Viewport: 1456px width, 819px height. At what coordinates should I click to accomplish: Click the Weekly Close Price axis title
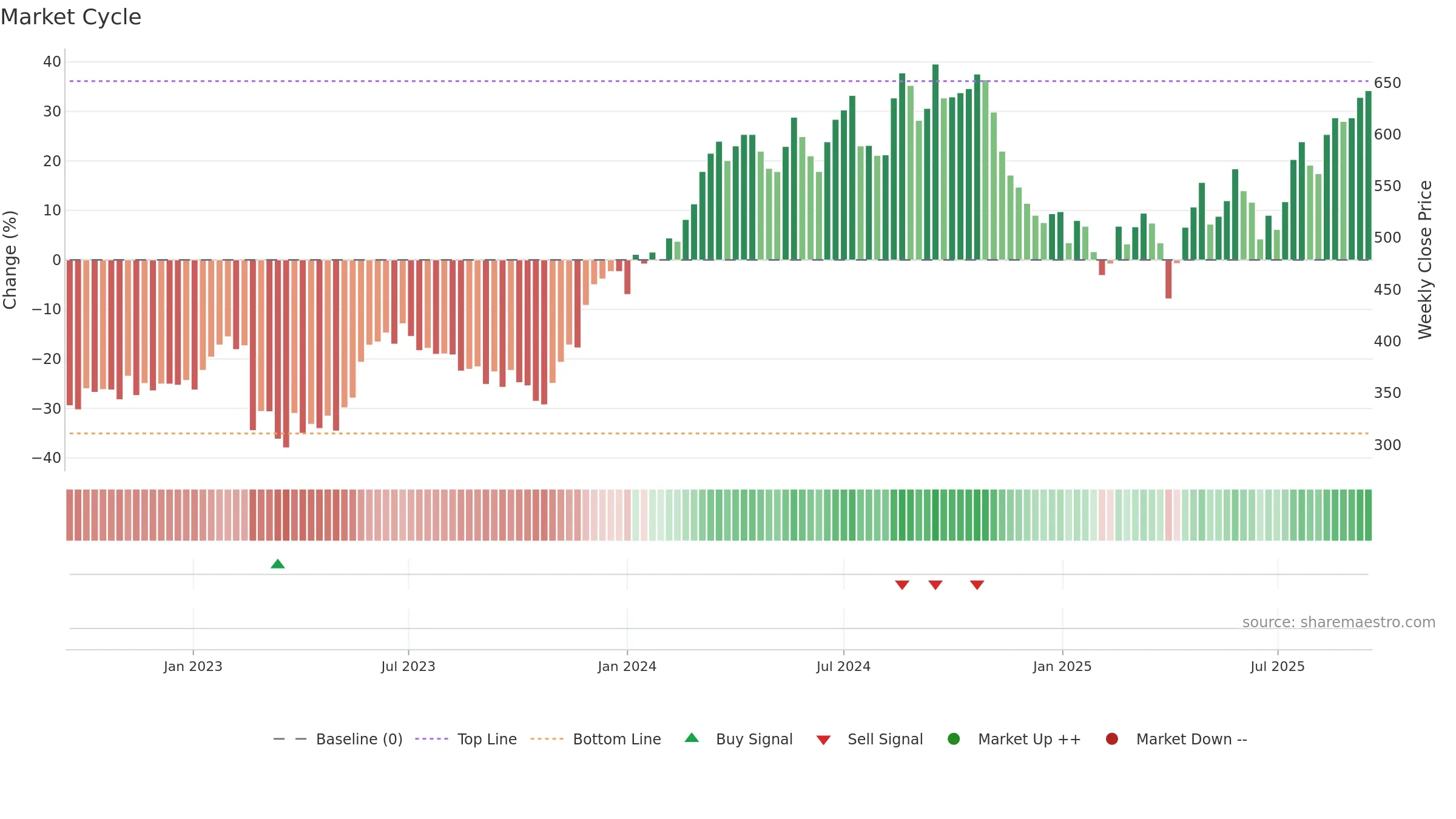pyautogui.click(x=1425, y=260)
